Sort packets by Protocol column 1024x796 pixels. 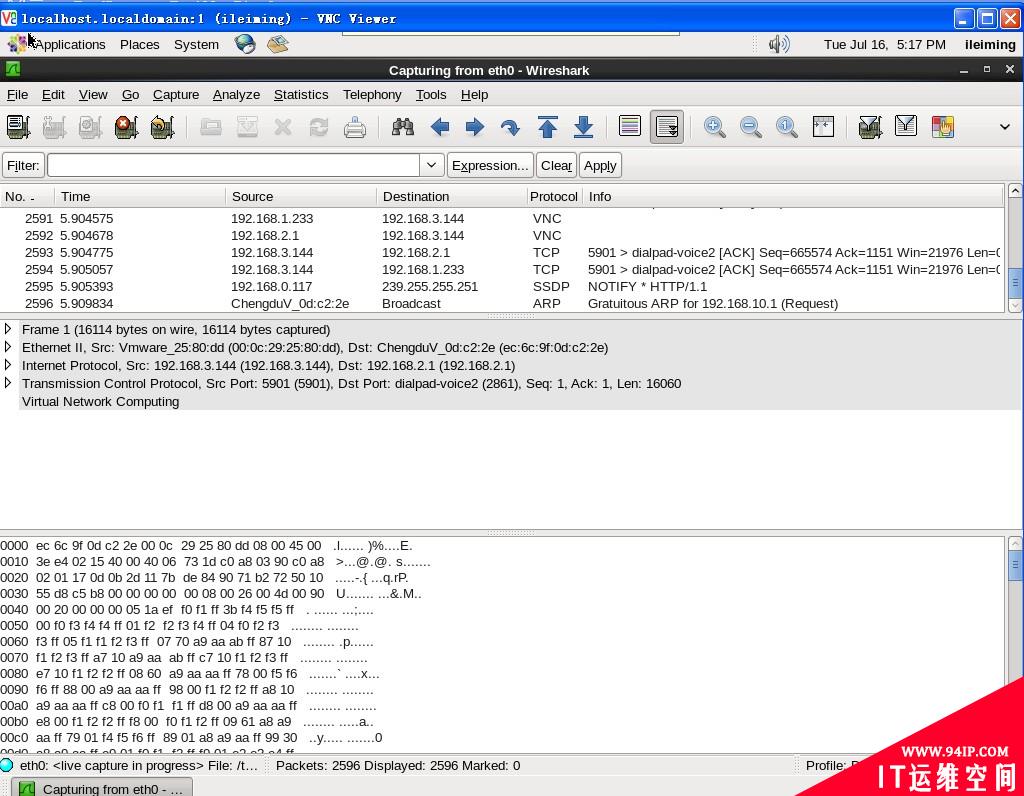pos(553,197)
